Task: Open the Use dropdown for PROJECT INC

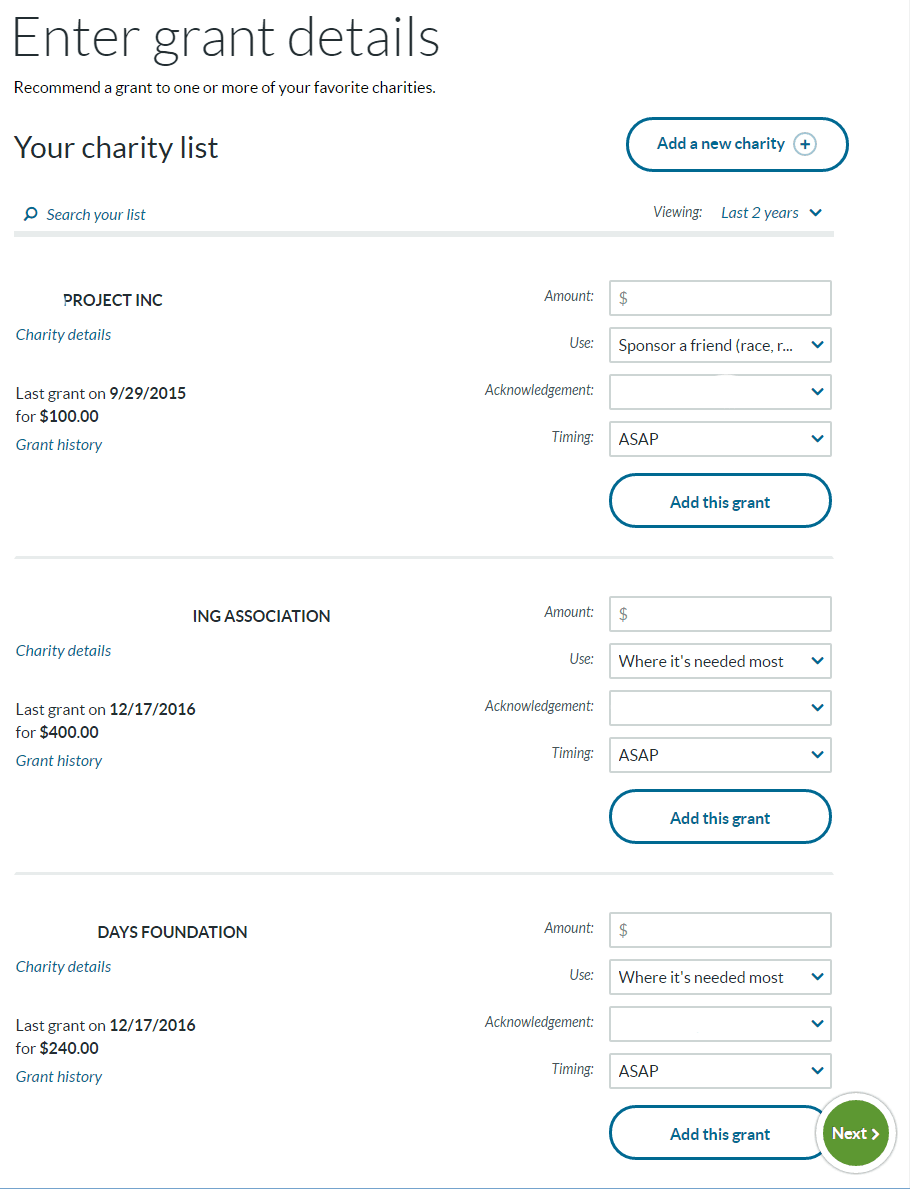Action: tap(720, 345)
